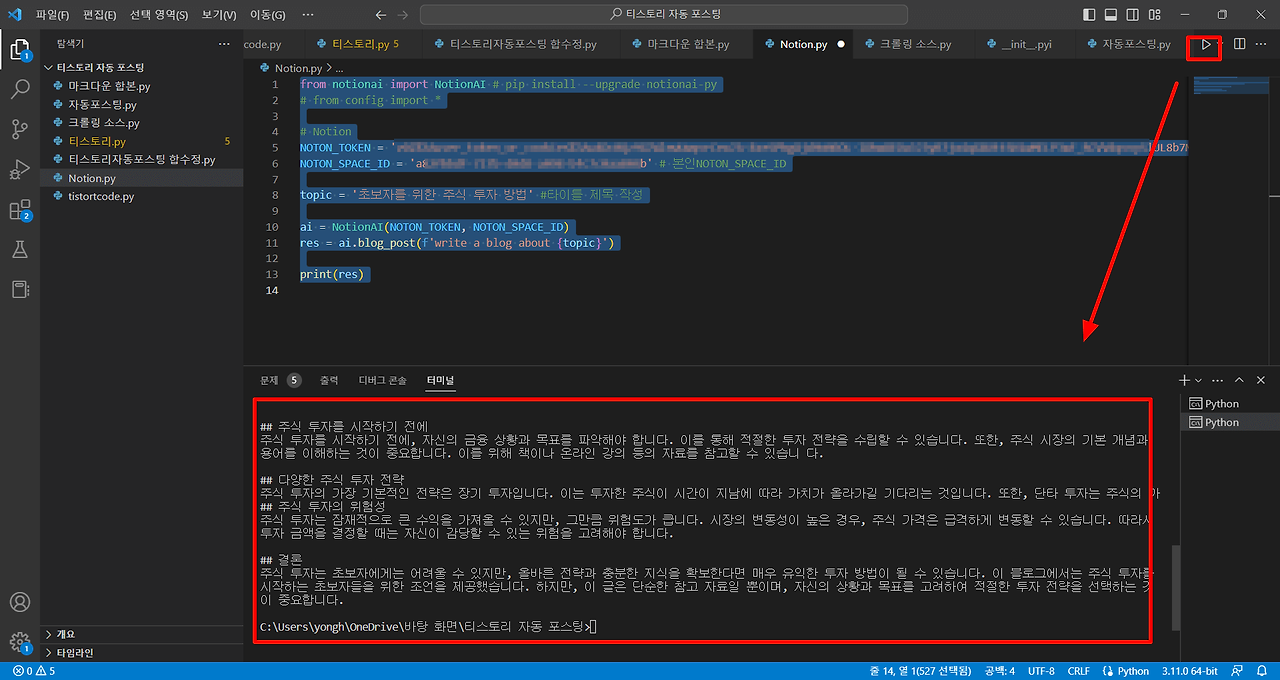Open terminal panel Views and More Actions ellipsis
Screen dimensions: 1280x680
(x=1218, y=380)
